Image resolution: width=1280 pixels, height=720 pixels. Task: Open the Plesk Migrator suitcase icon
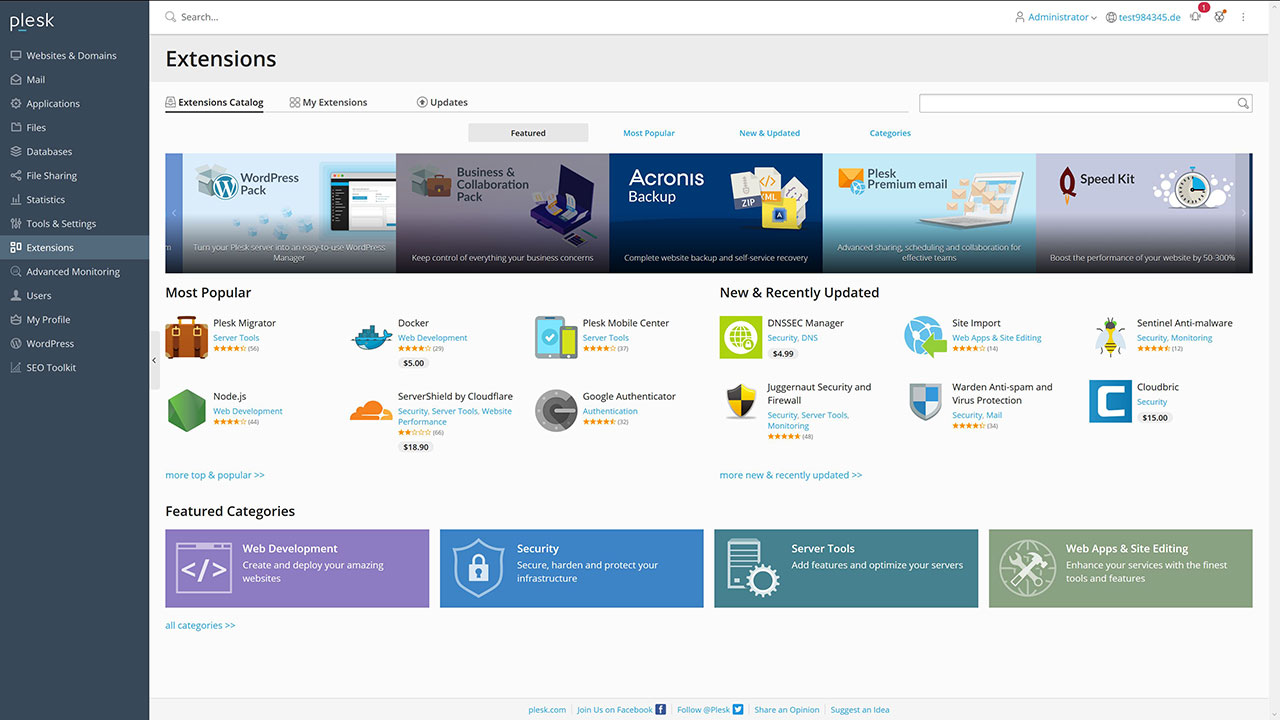[187, 338]
